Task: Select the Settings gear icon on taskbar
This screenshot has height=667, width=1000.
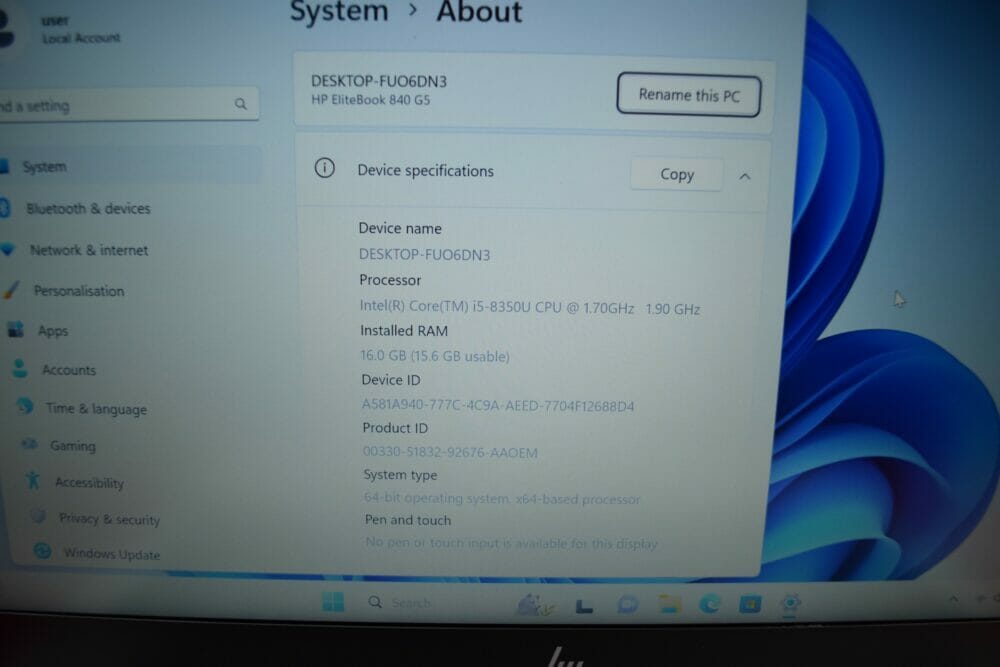Action: [x=790, y=603]
